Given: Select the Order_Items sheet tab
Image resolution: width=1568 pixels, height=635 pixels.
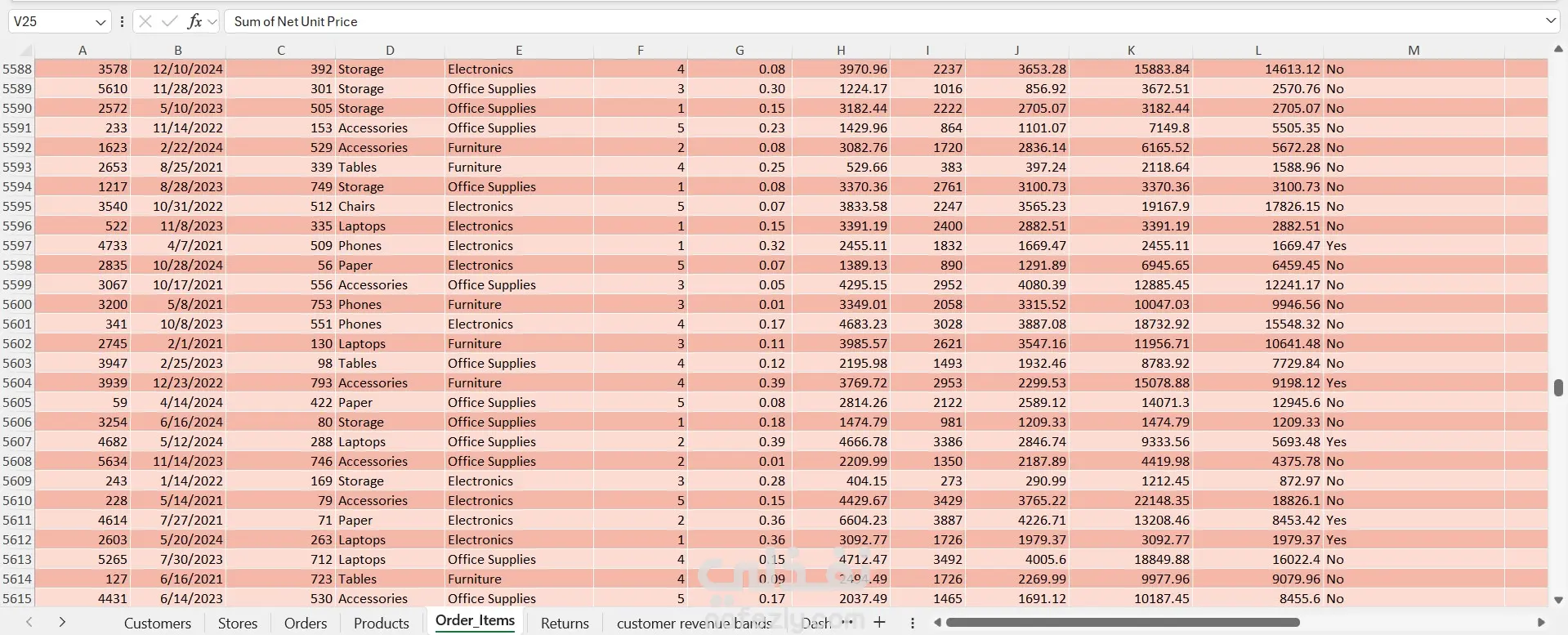Looking at the screenshot, I should click(x=476, y=621).
